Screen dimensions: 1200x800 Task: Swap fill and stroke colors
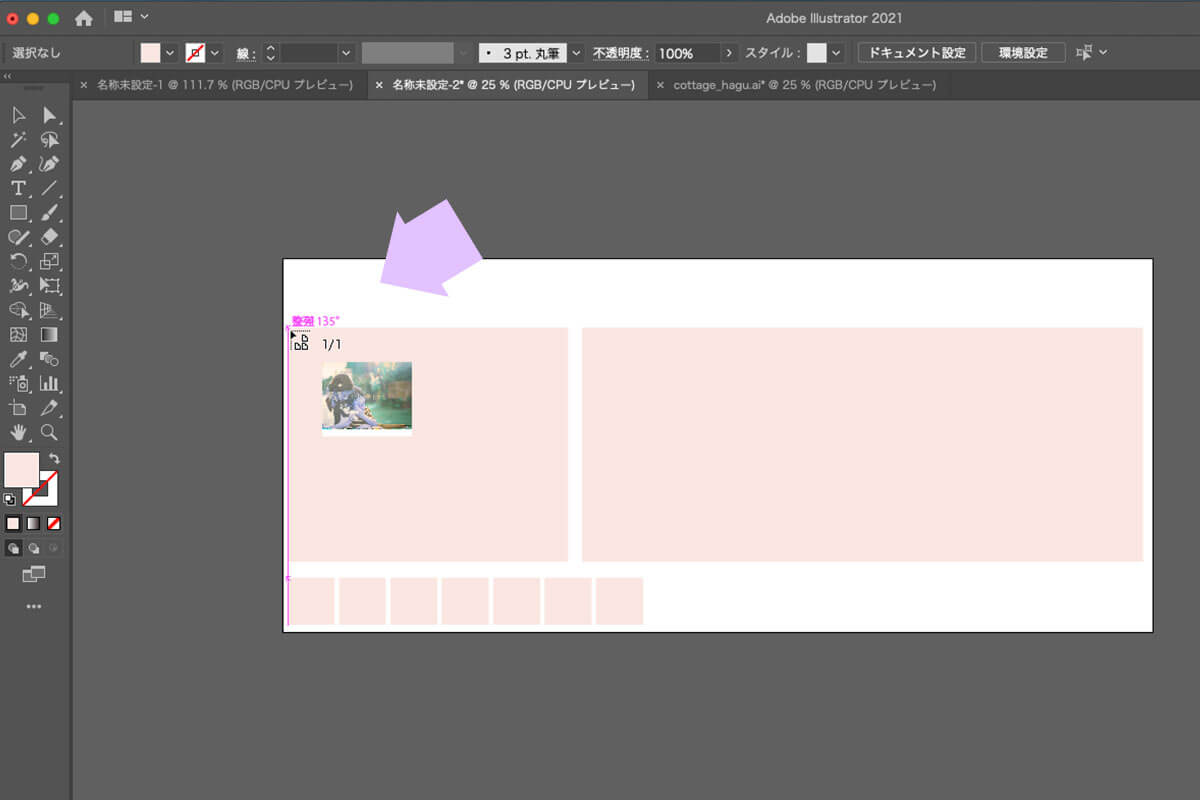(x=54, y=458)
